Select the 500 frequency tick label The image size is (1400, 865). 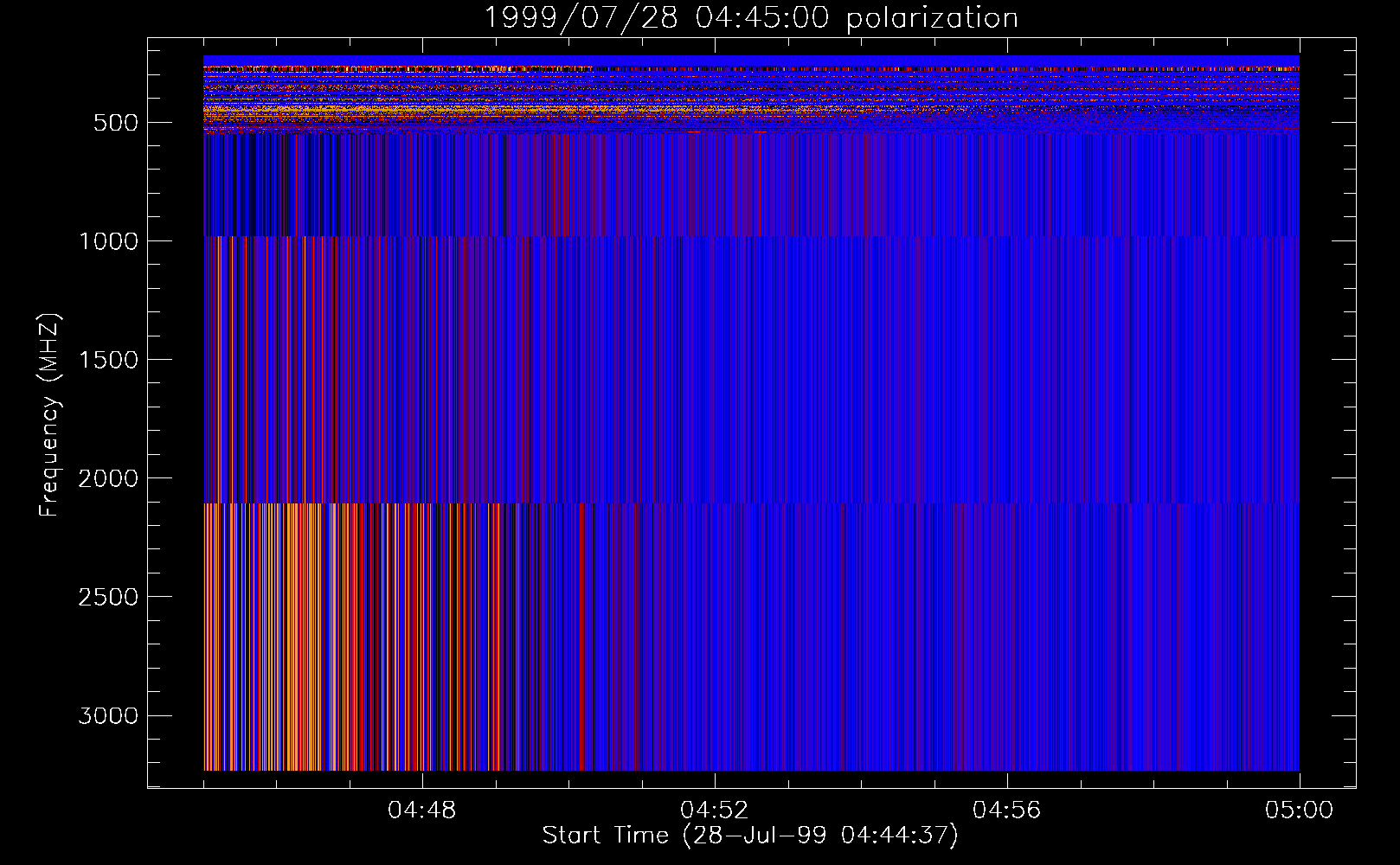(x=115, y=123)
